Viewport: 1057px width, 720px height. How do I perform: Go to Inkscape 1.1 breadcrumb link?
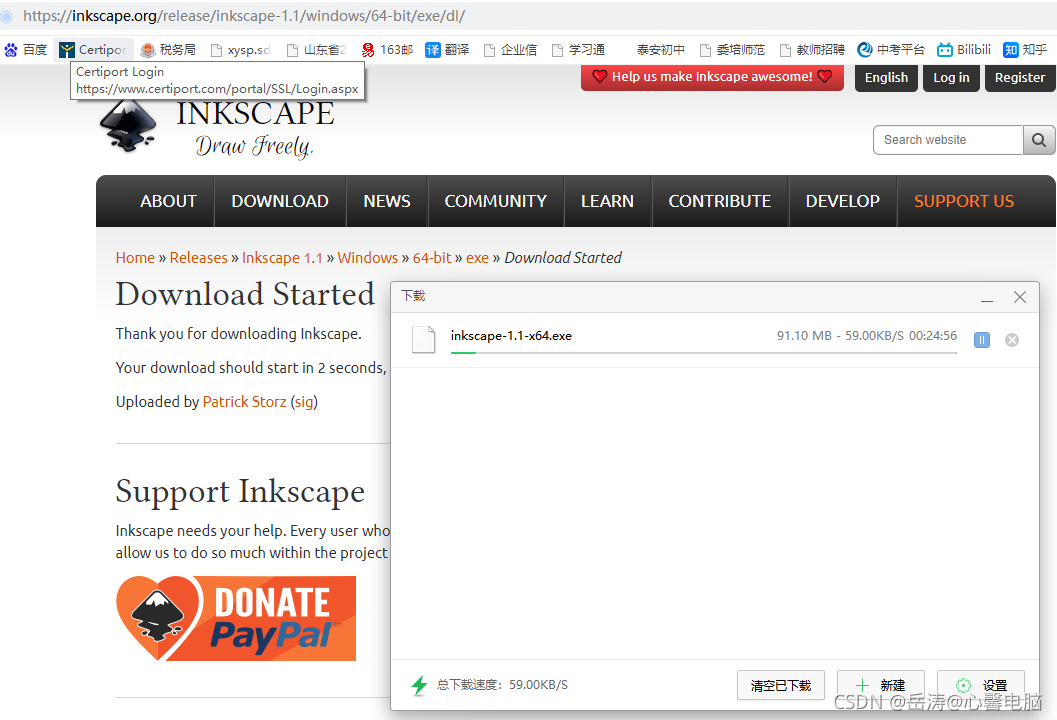(x=282, y=258)
